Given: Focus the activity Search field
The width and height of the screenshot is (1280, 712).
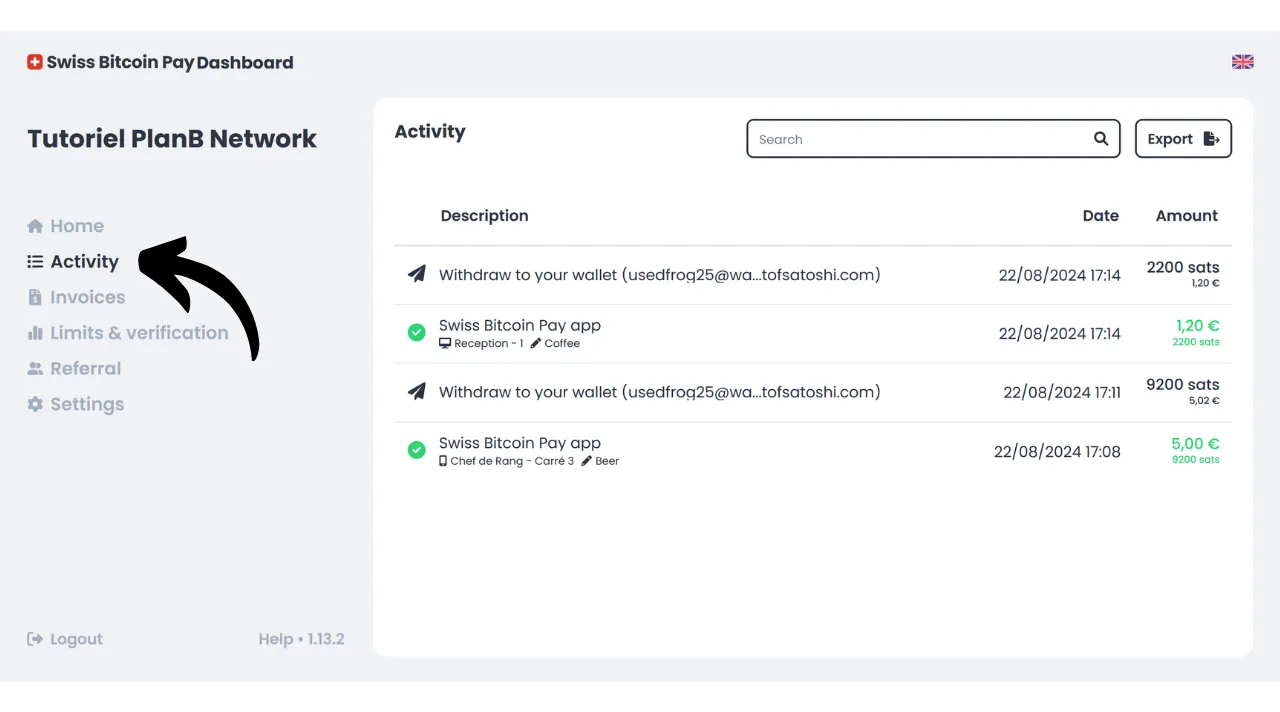Looking at the screenshot, I should [920, 139].
